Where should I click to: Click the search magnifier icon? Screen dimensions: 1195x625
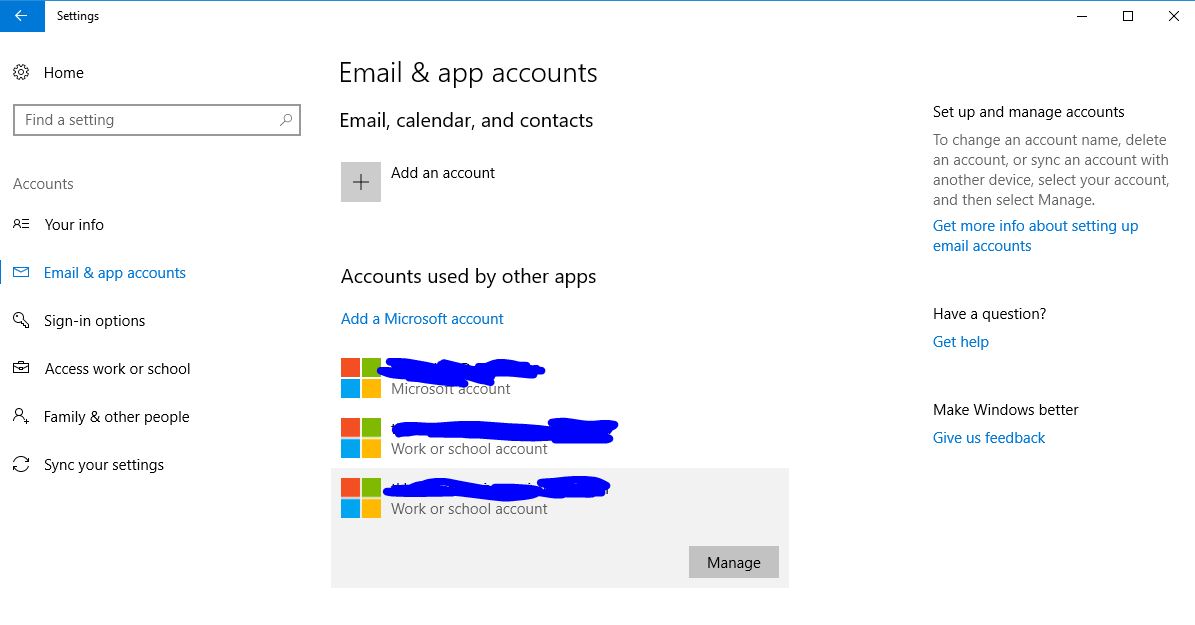pos(286,120)
